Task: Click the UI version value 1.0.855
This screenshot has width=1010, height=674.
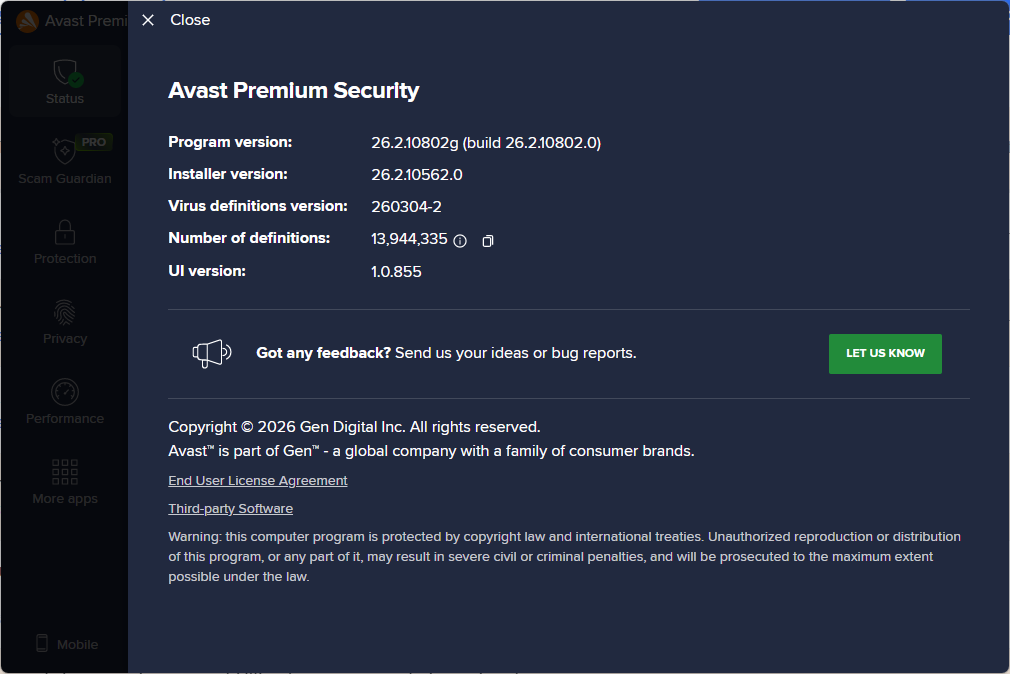Action: click(396, 271)
